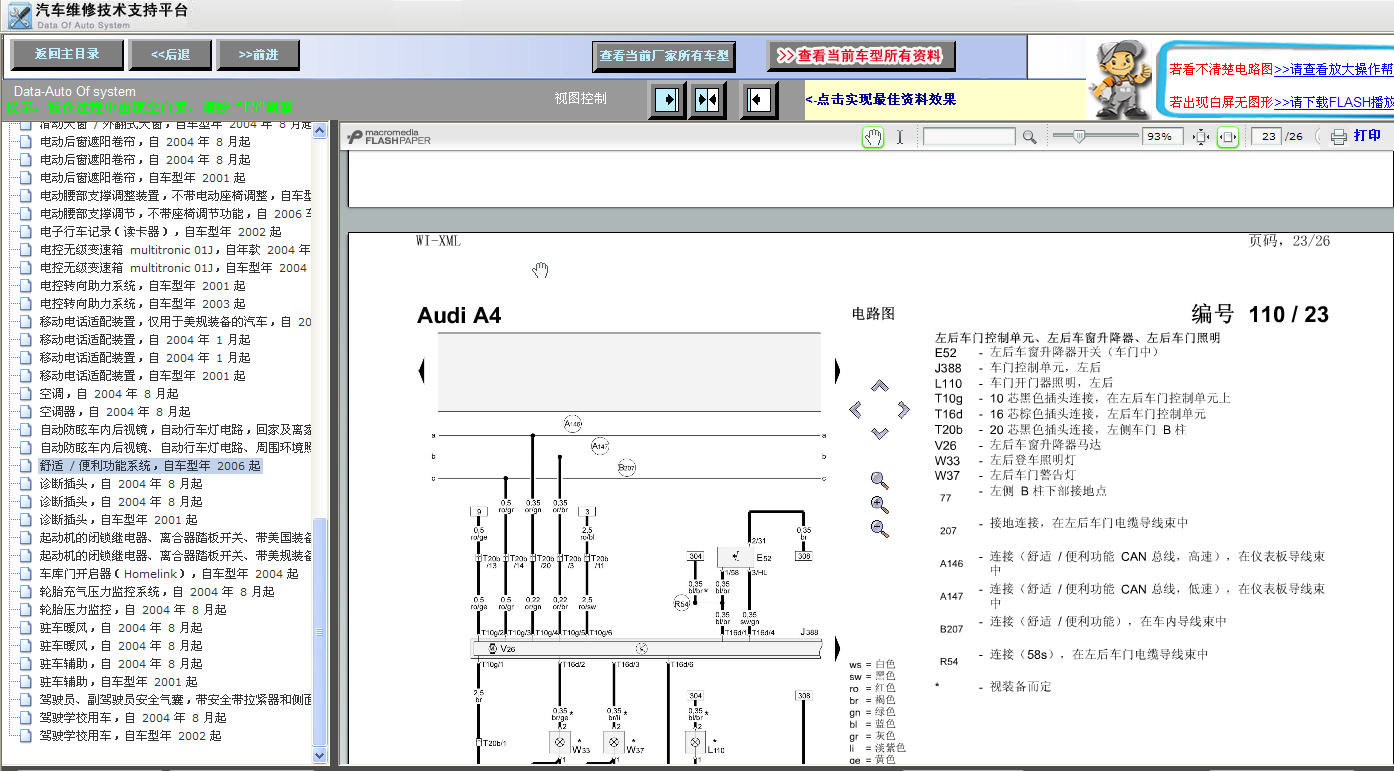
Task: Click the tree list scrollbar thumb
Action: (x=320, y=631)
